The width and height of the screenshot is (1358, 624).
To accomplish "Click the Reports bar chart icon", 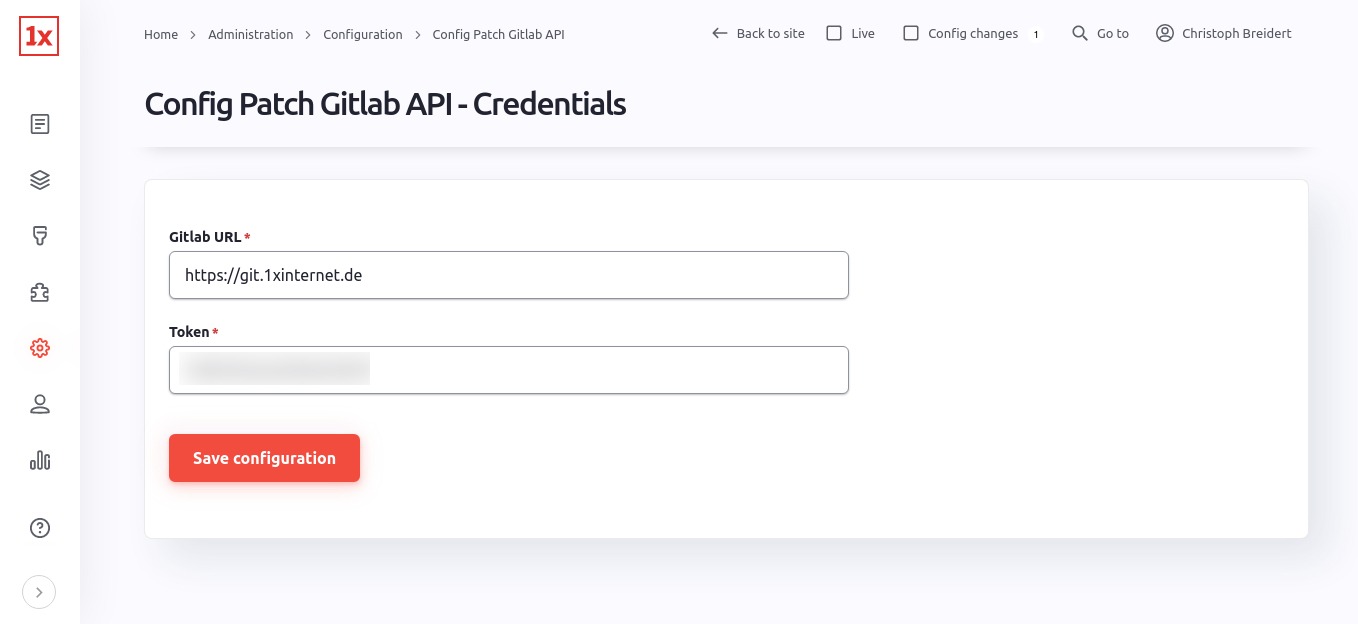I will point(39,460).
